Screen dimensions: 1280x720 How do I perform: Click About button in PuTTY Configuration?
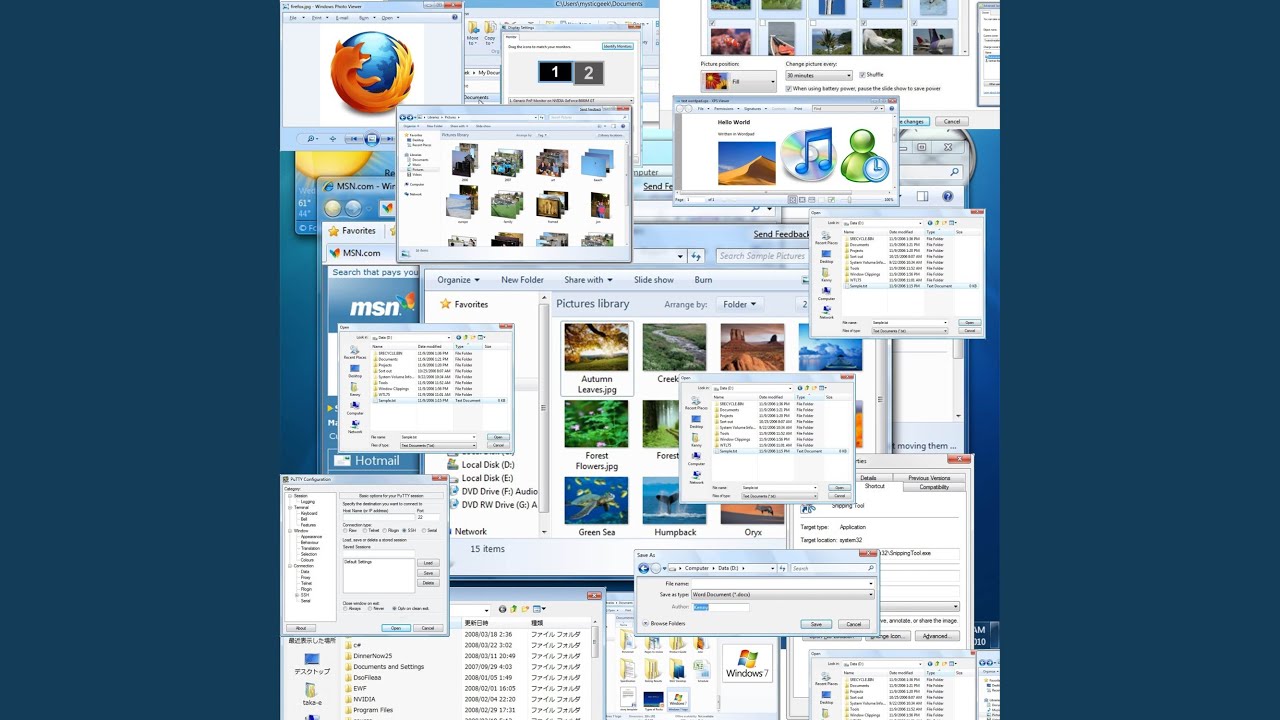point(299,628)
